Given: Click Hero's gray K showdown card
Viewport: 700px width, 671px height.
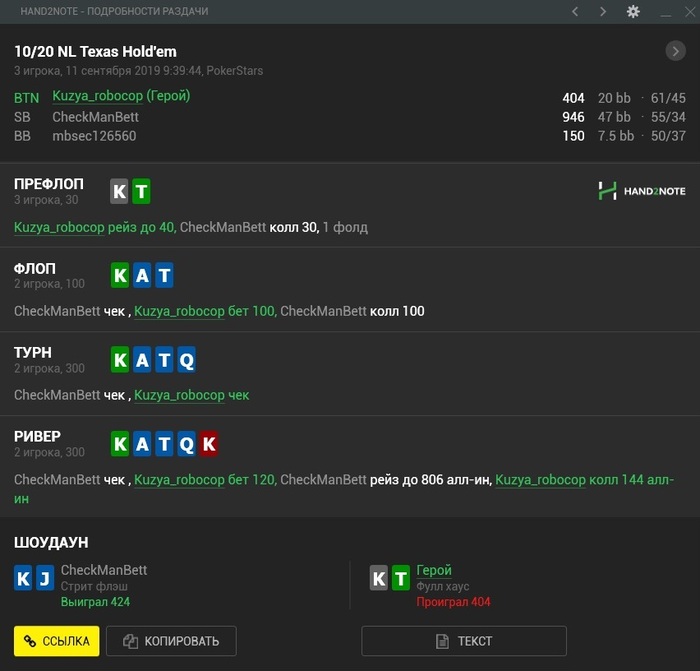Looking at the screenshot, I should (x=379, y=578).
